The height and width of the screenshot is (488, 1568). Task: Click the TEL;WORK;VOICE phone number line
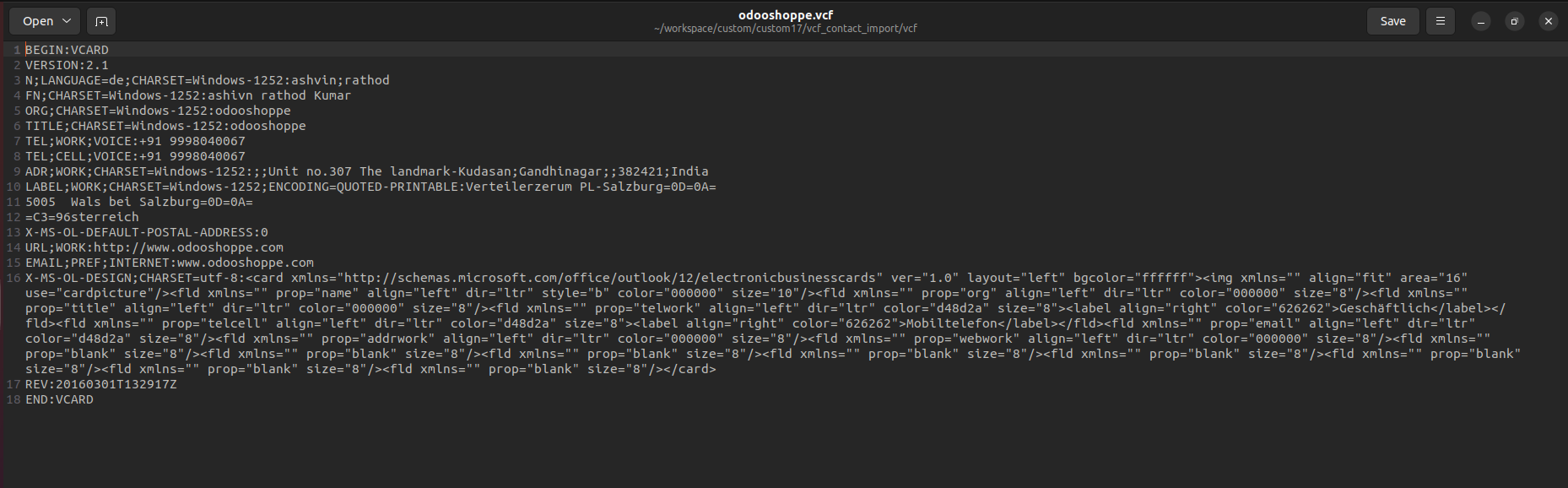pos(135,141)
